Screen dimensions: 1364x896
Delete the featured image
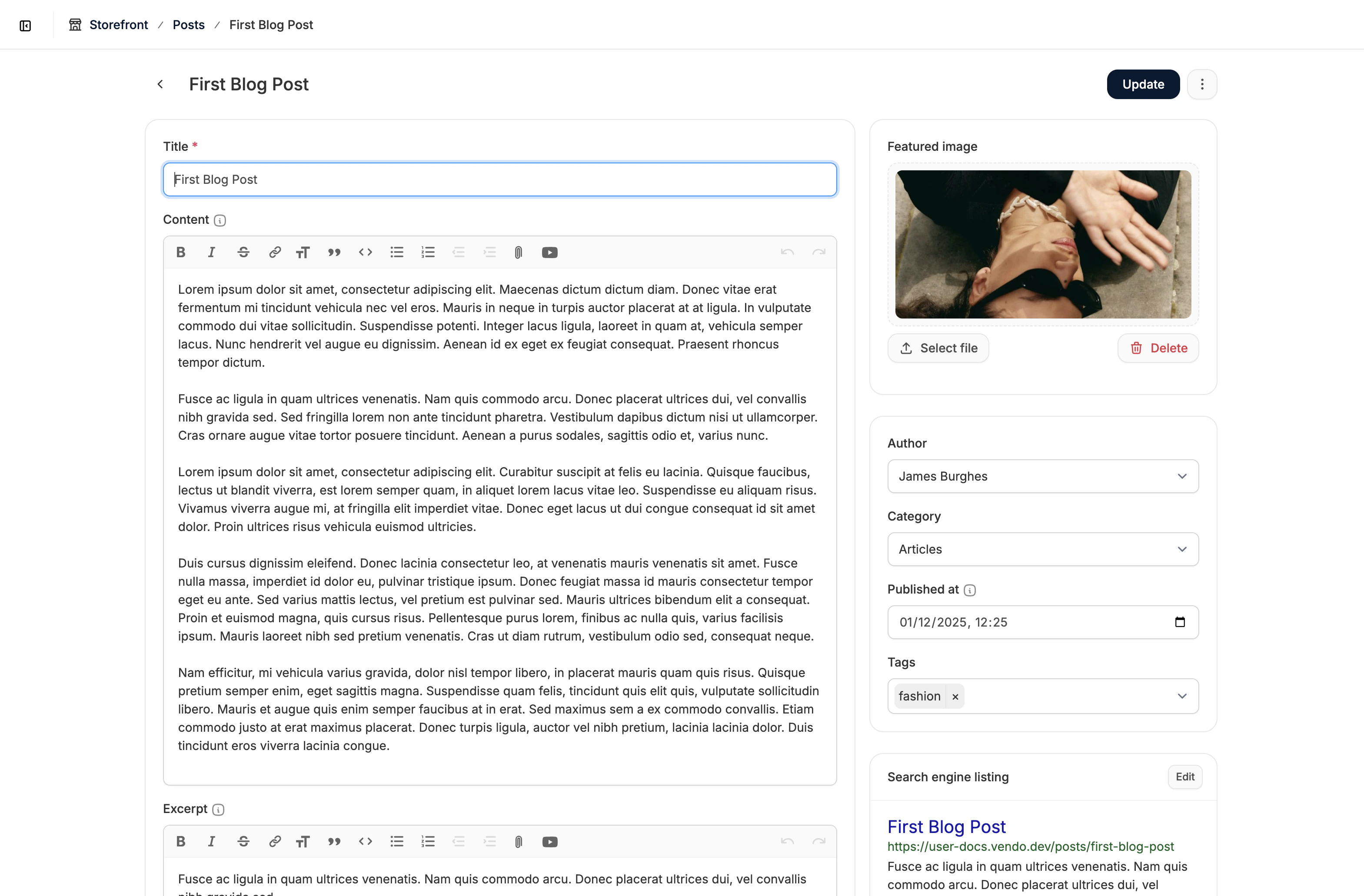1158,348
